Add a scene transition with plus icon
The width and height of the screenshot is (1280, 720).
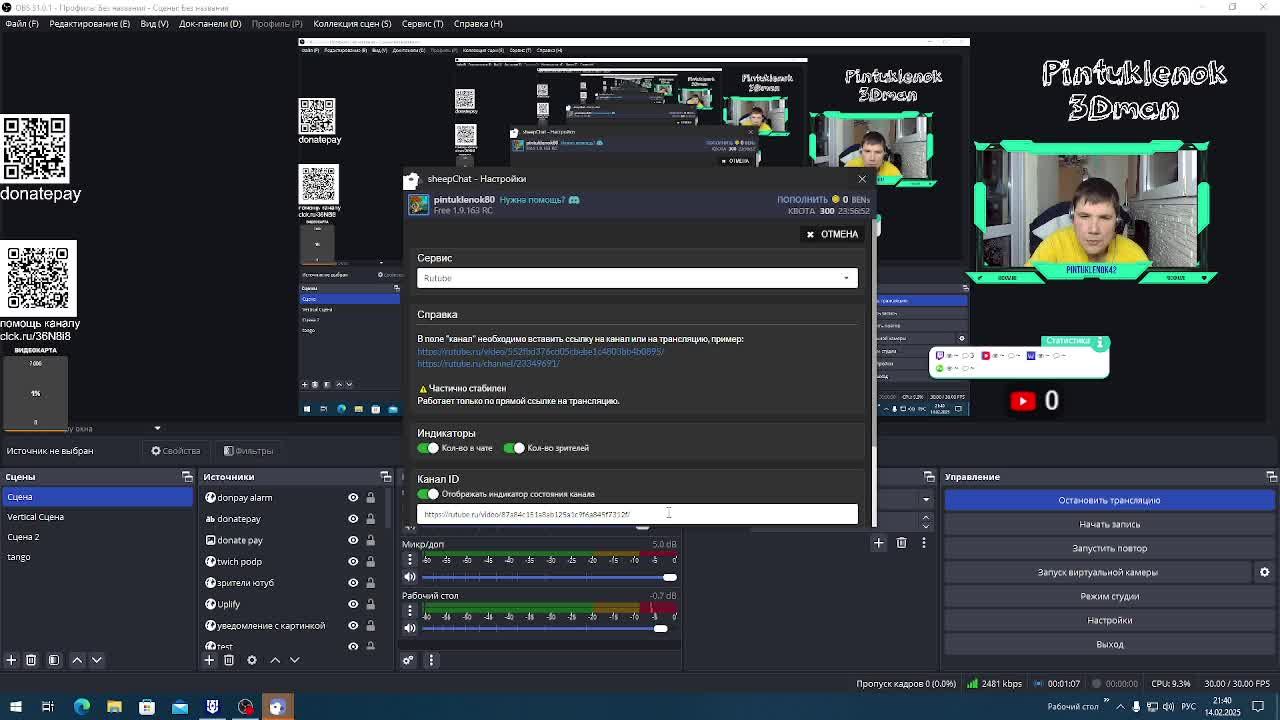click(x=879, y=543)
